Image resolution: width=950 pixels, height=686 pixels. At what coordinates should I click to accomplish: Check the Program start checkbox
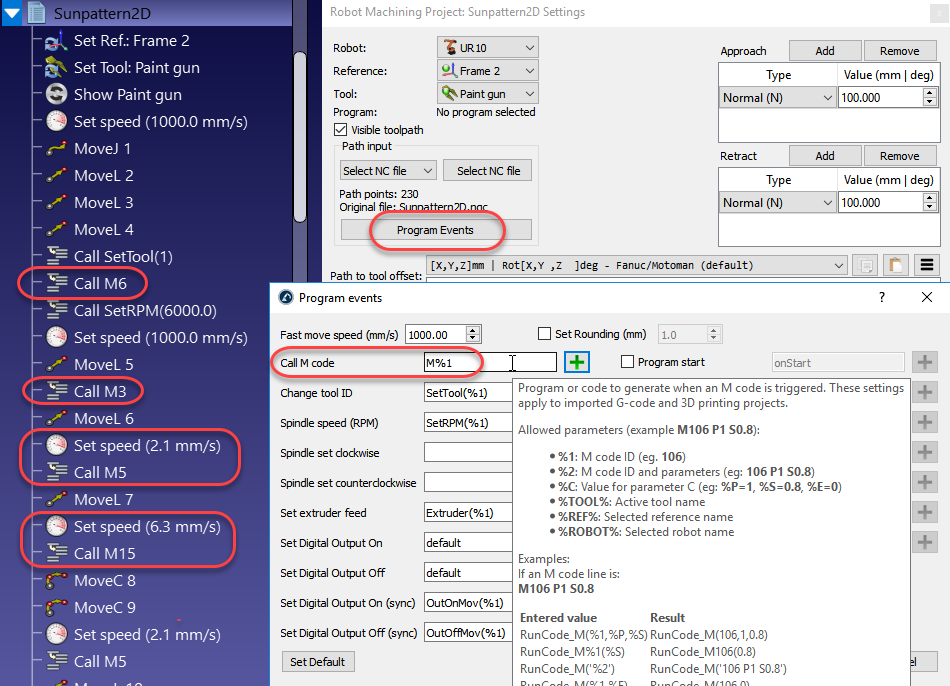coord(627,362)
